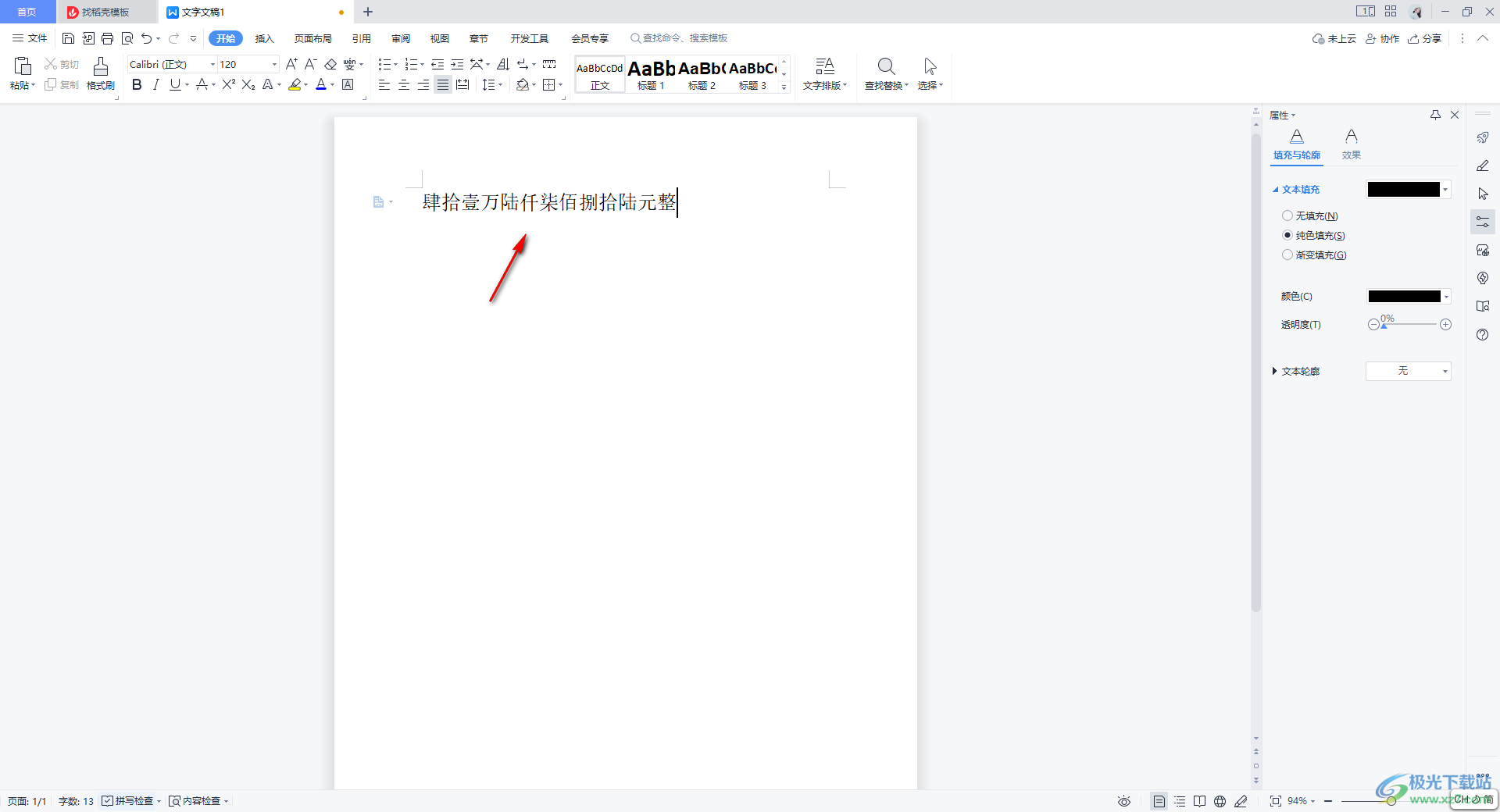Screen dimensions: 1500x812
Task: Decrease paragraph indent
Action: click(437, 64)
